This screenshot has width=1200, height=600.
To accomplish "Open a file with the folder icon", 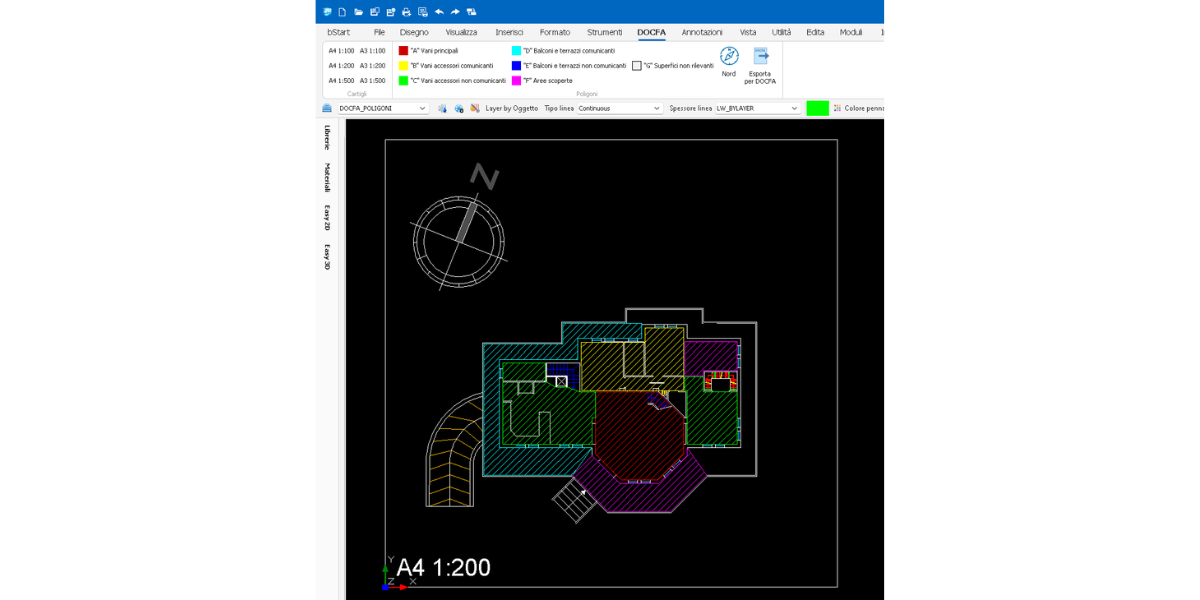I will tap(358, 12).
